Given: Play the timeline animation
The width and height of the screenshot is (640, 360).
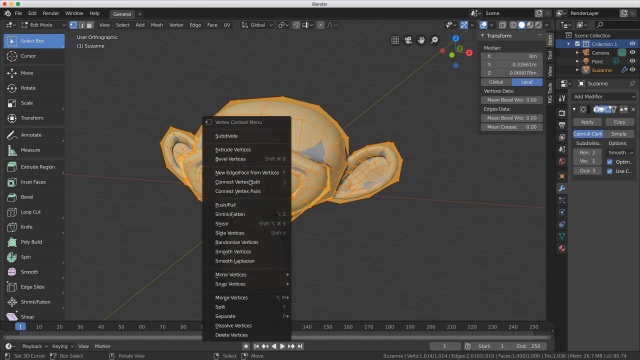Looking at the screenshot, I should point(282,346).
